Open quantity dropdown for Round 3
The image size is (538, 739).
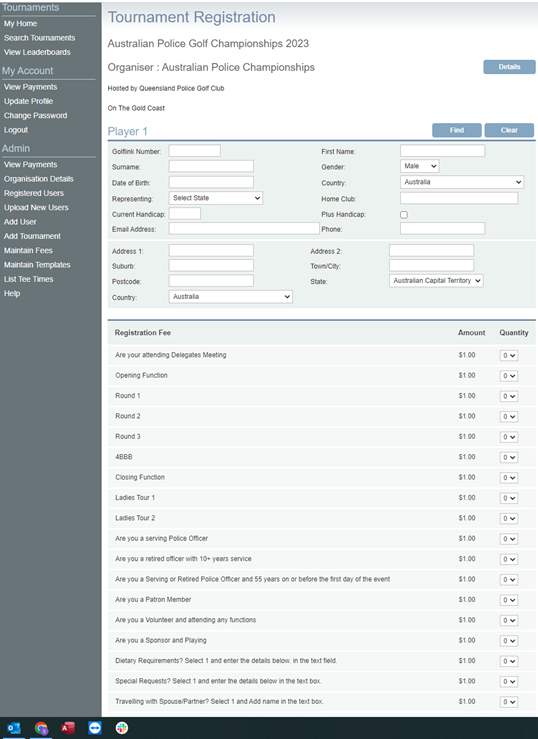pos(509,437)
